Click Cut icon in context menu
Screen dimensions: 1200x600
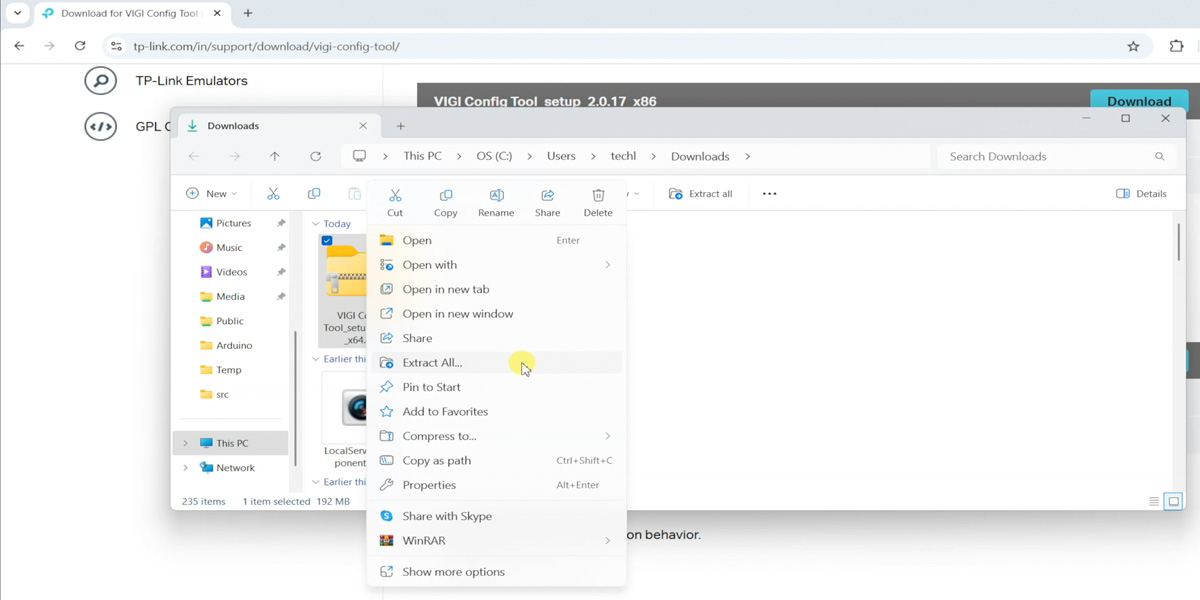point(395,195)
